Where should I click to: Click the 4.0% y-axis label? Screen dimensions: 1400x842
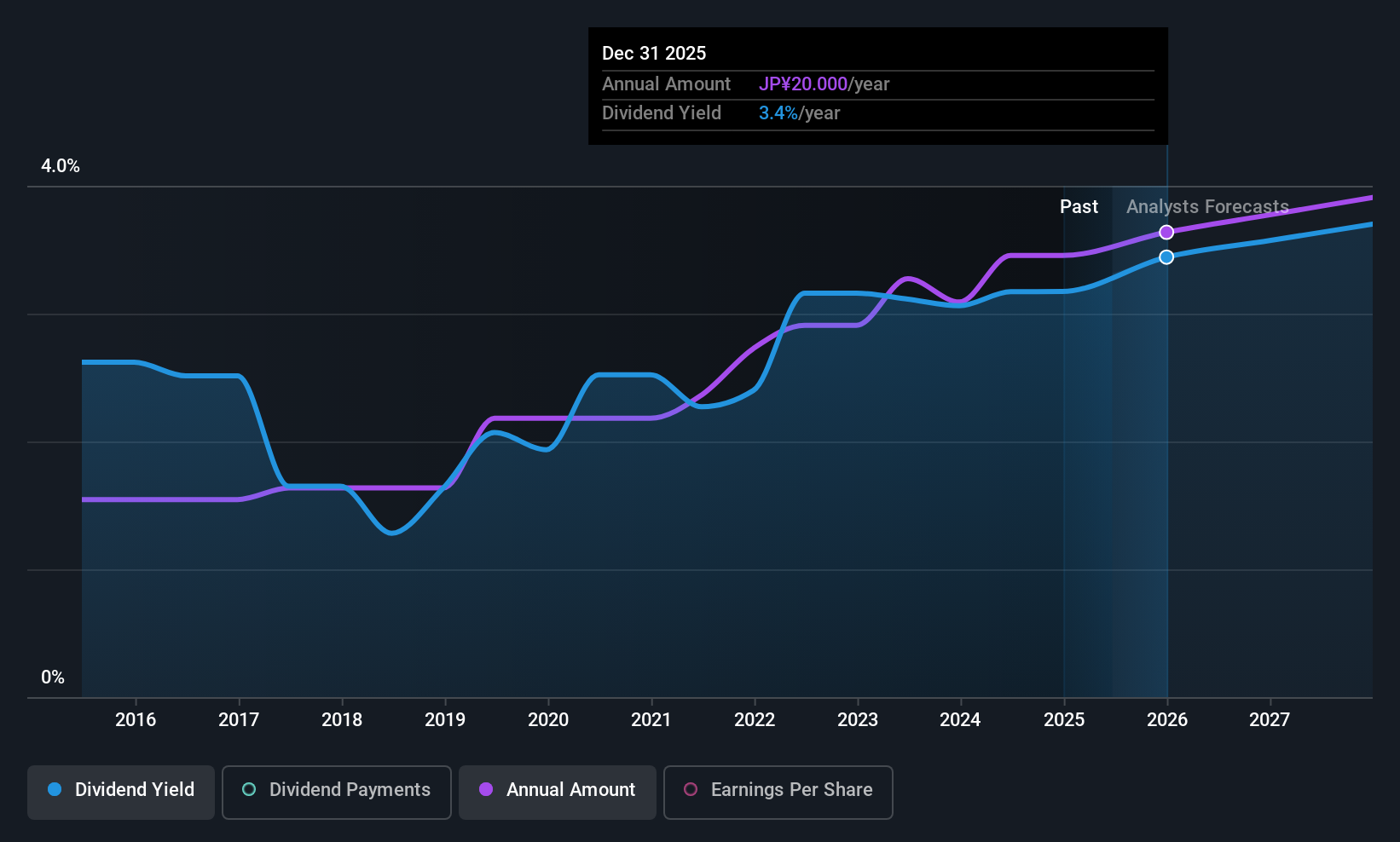[61, 166]
